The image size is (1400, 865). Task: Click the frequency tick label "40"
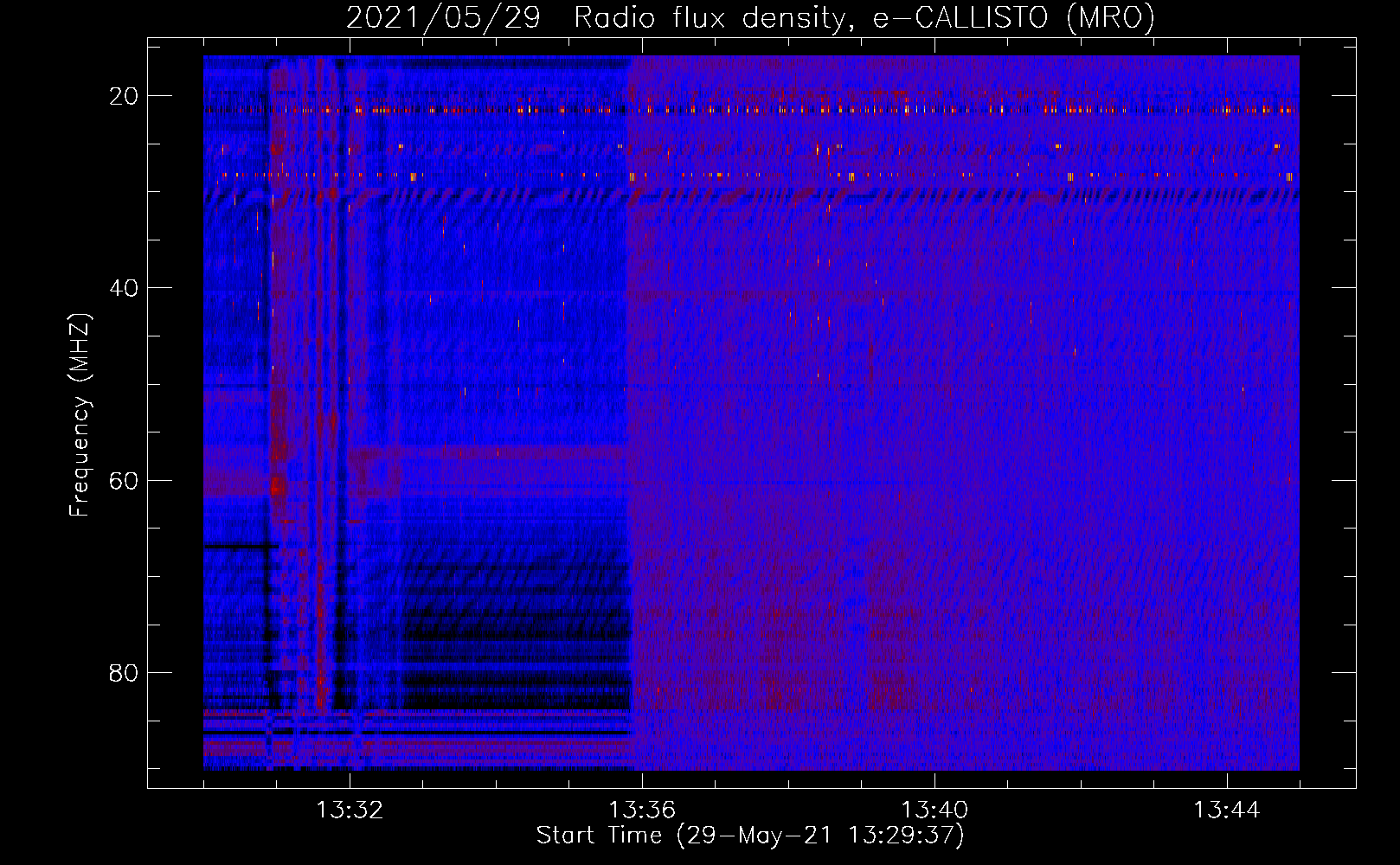pyautogui.click(x=124, y=288)
